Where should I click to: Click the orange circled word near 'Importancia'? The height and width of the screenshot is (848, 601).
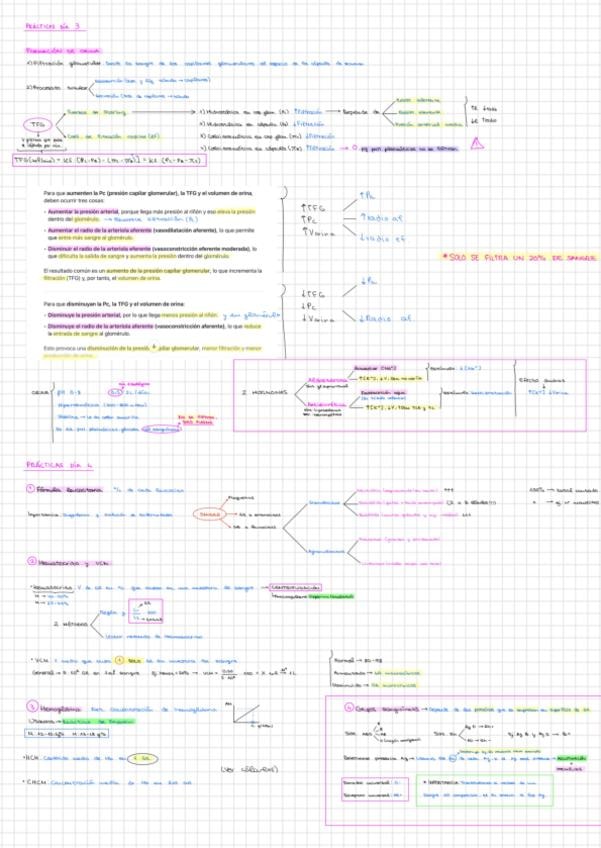[209, 514]
